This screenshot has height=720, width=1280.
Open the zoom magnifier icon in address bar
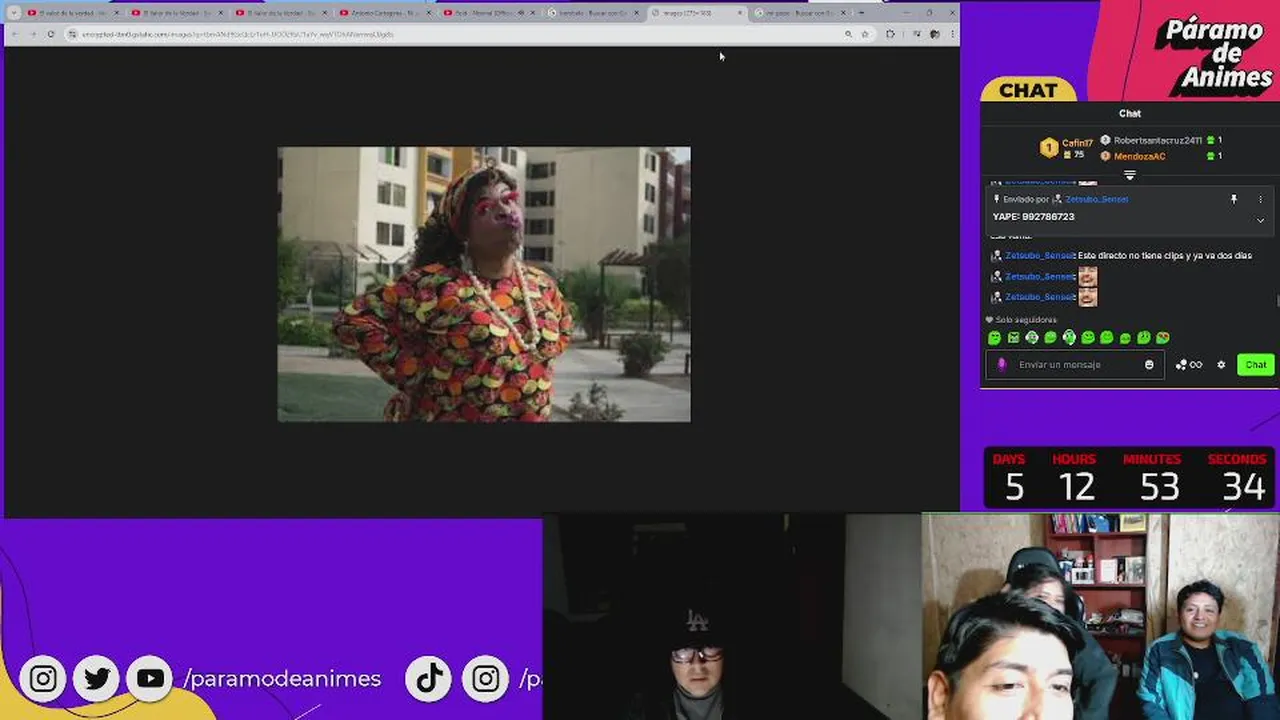848,34
